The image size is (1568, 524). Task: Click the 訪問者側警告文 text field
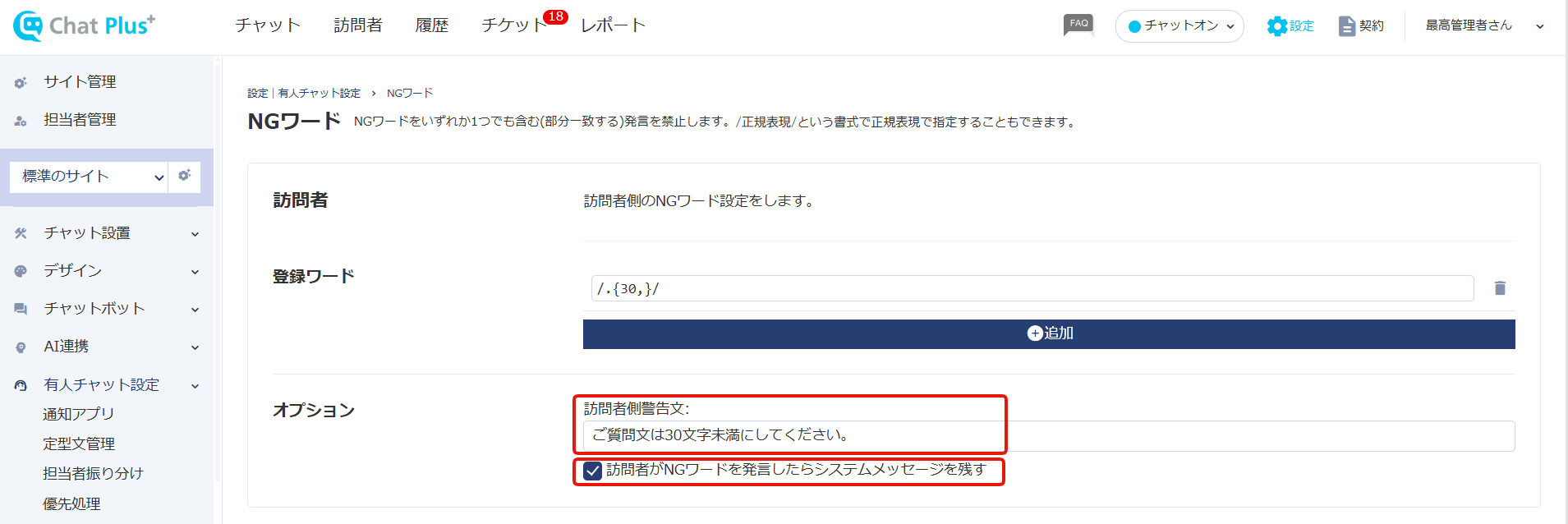[1049, 435]
